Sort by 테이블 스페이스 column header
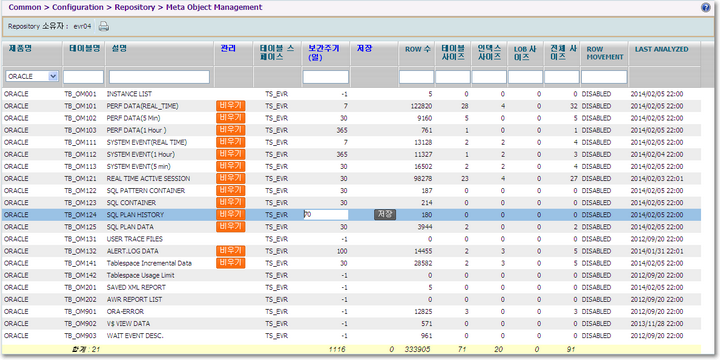 [276, 53]
